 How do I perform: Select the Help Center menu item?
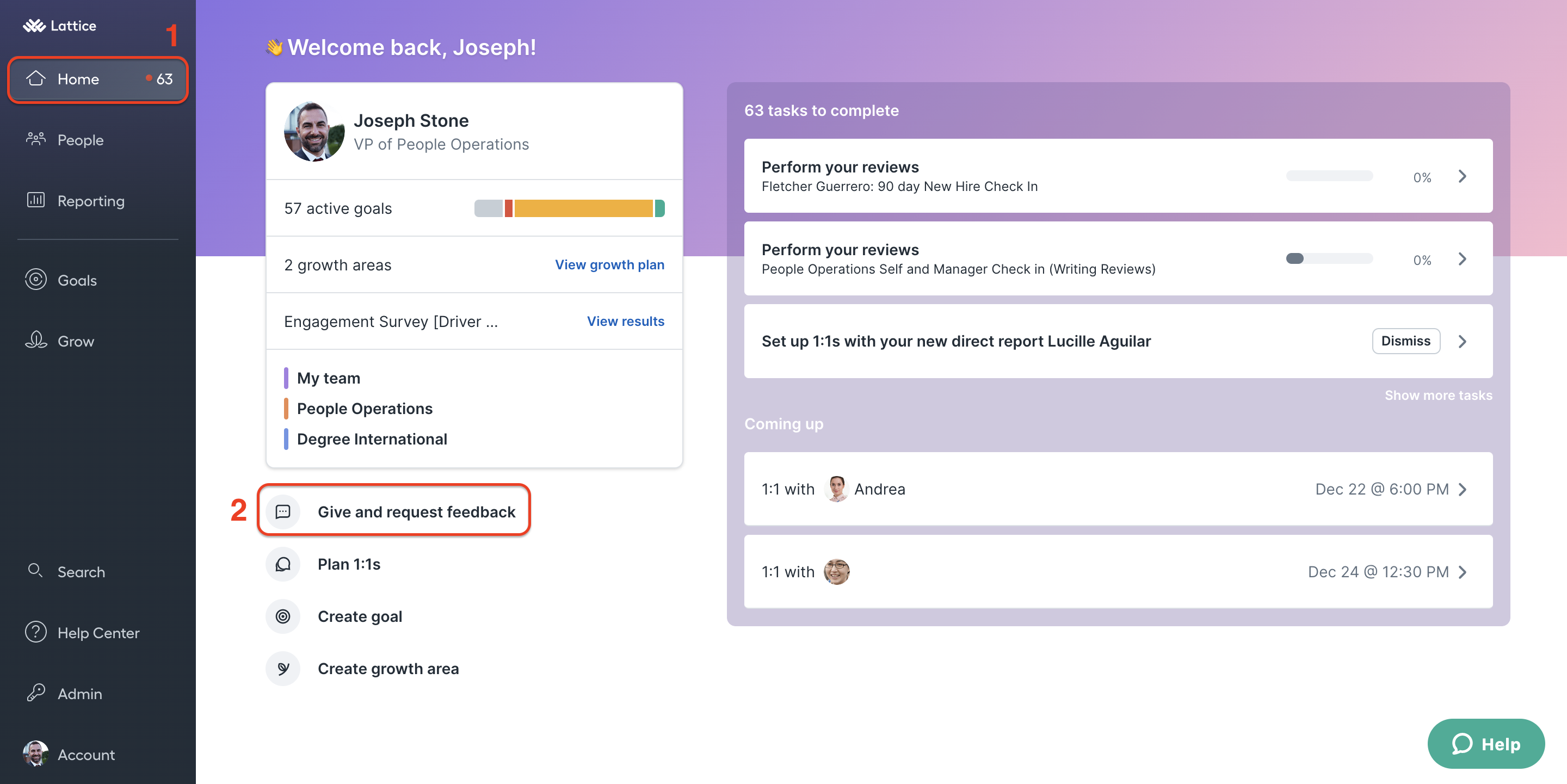(98, 633)
